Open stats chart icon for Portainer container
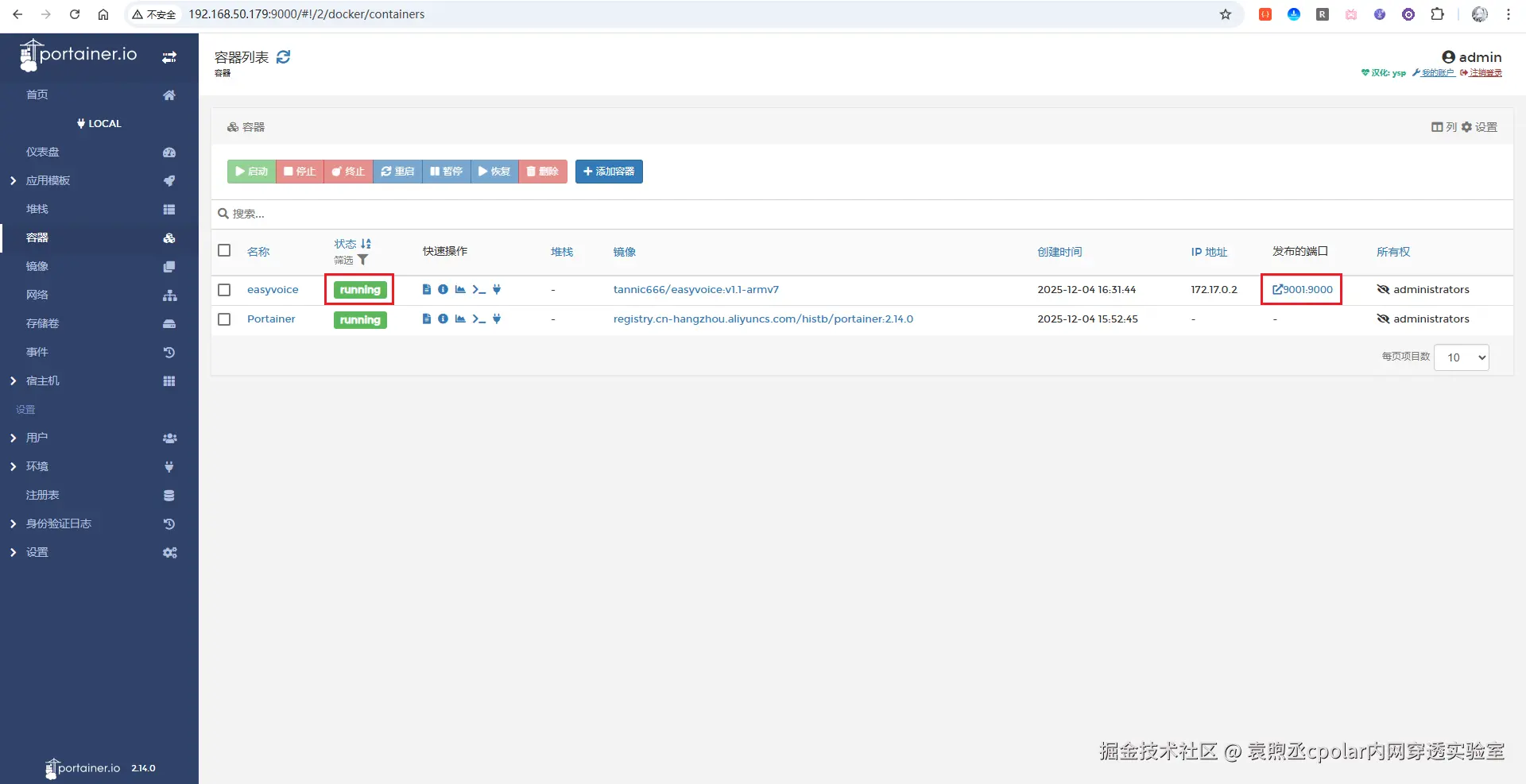This screenshot has height=784, width=1526. 460,319
